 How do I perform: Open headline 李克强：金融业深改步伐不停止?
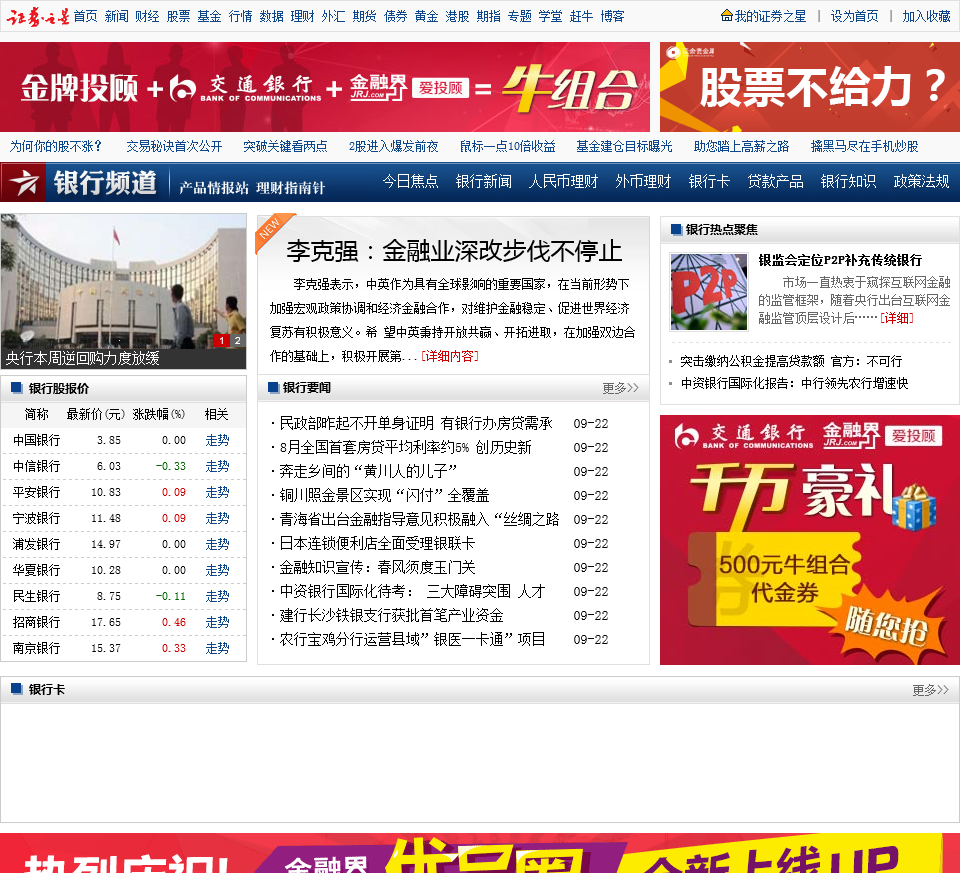(454, 251)
